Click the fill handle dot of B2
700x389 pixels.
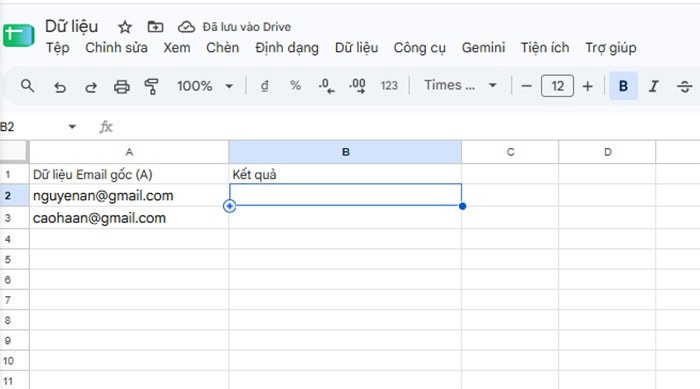click(x=462, y=206)
